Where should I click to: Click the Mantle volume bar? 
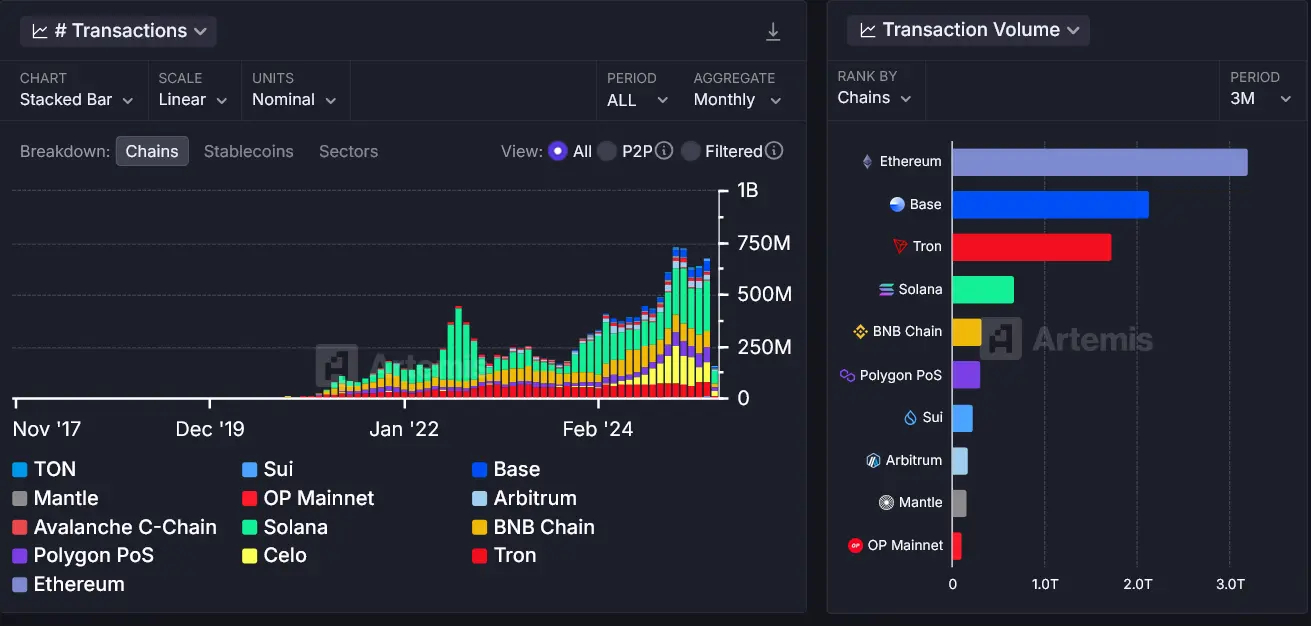tap(959, 503)
